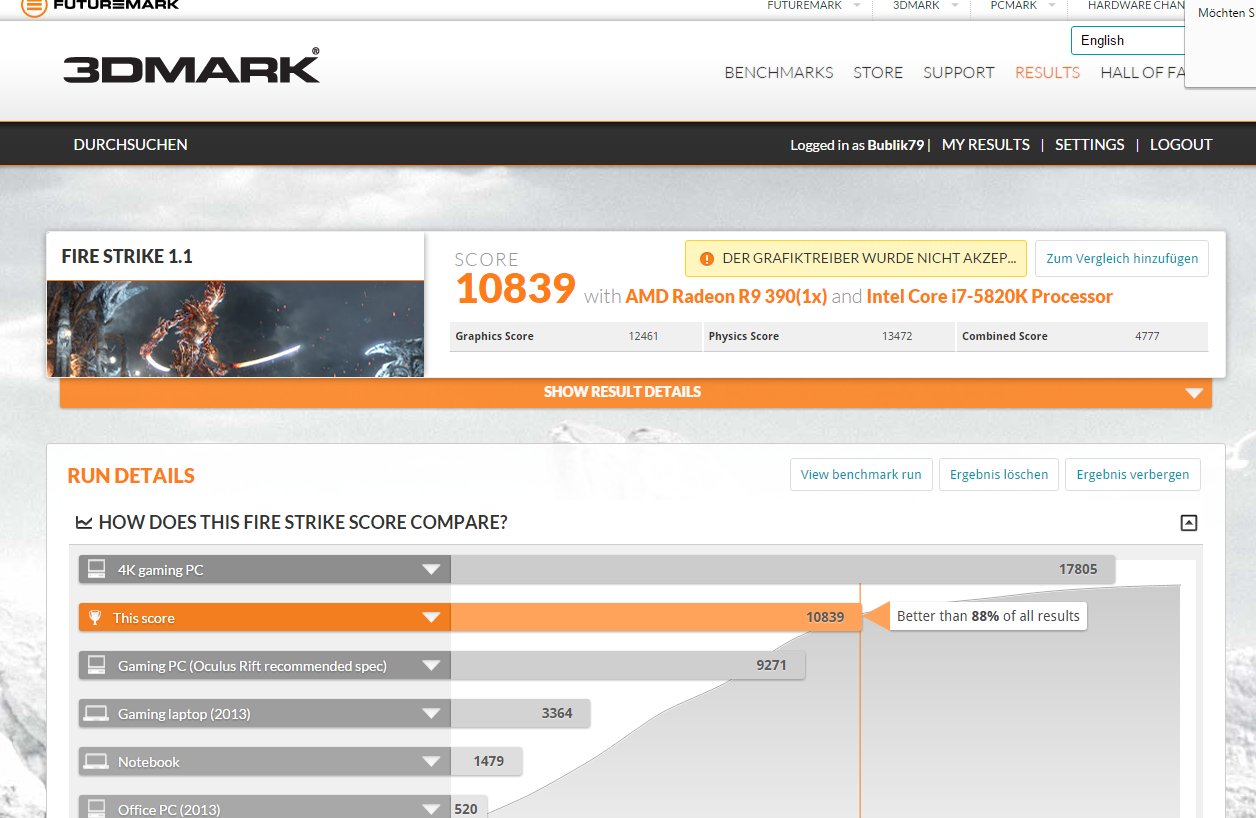Viewport: 1256px width, 818px height.
Task: Click the monitor icon for Oculus Rift Gaming PC
Action: pyautogui.click(x=97, y=665)
